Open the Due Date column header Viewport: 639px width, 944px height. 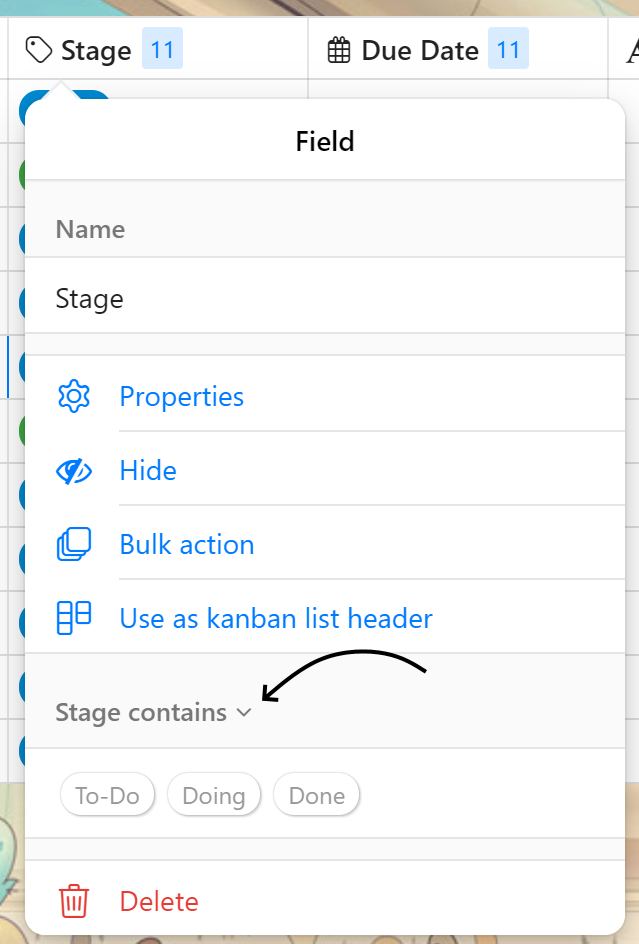(x=420, y=50)
